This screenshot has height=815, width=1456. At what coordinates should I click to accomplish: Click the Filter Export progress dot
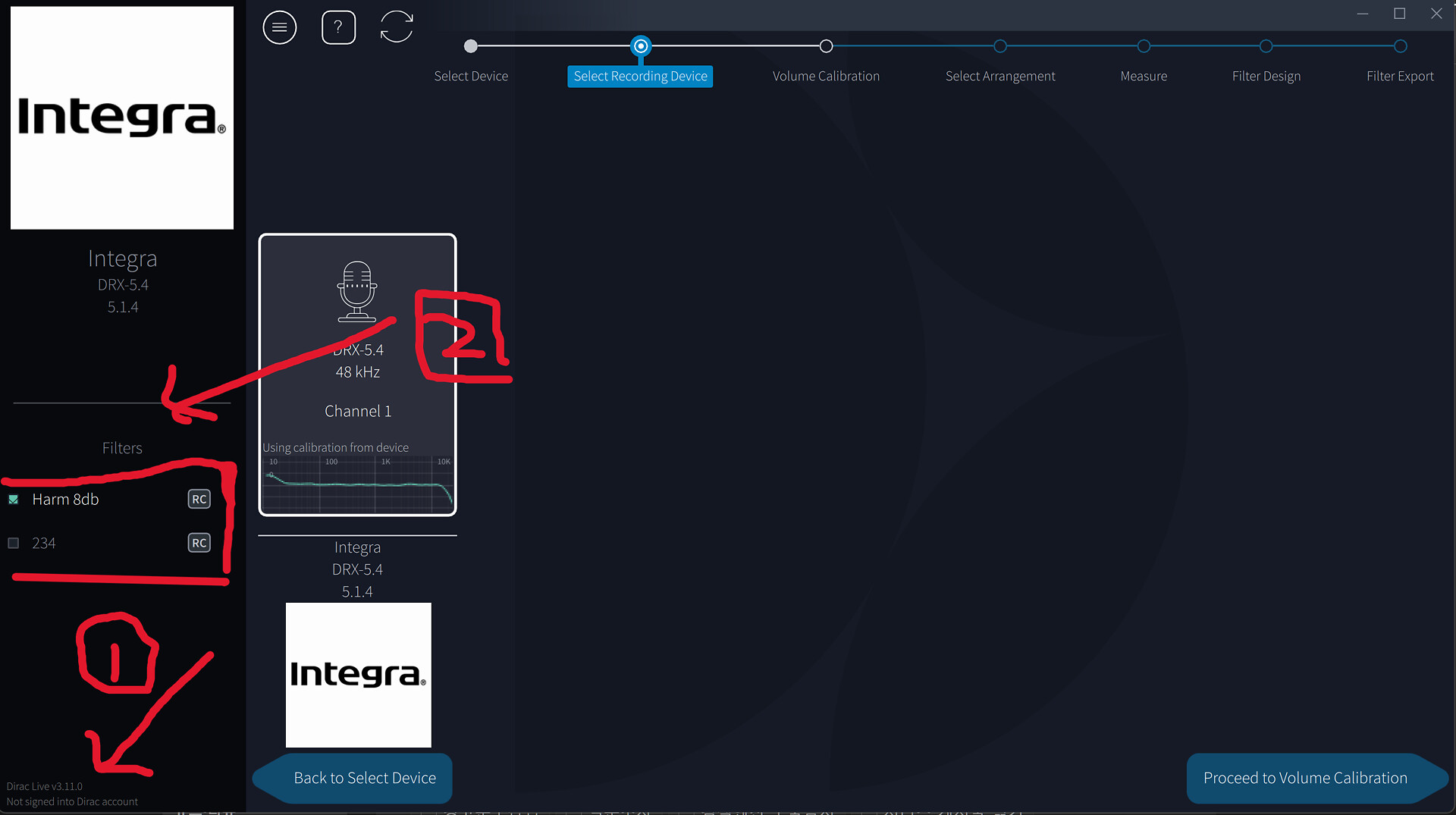pos(1401,46)
